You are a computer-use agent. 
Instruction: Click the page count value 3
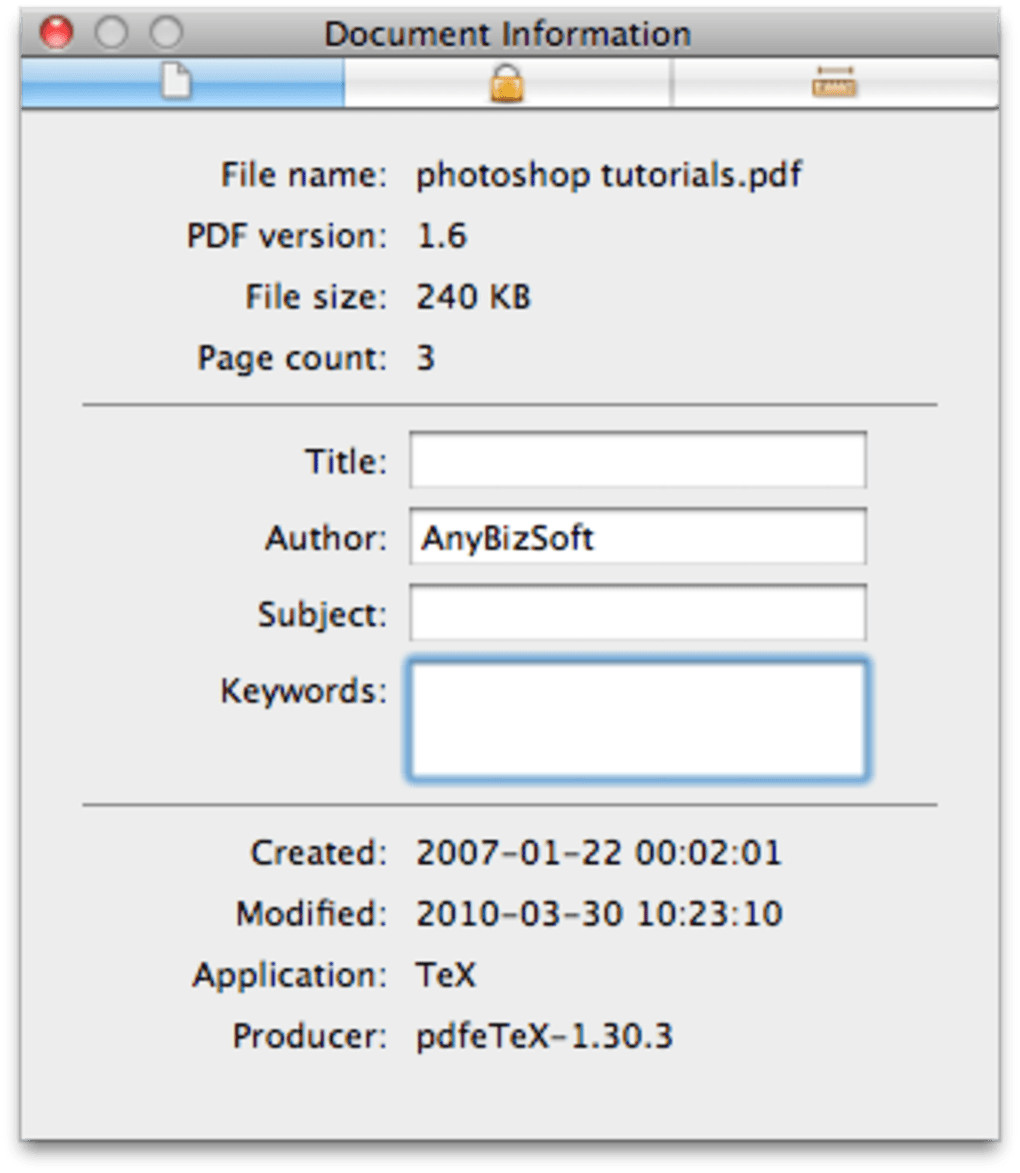pos(426,358)
